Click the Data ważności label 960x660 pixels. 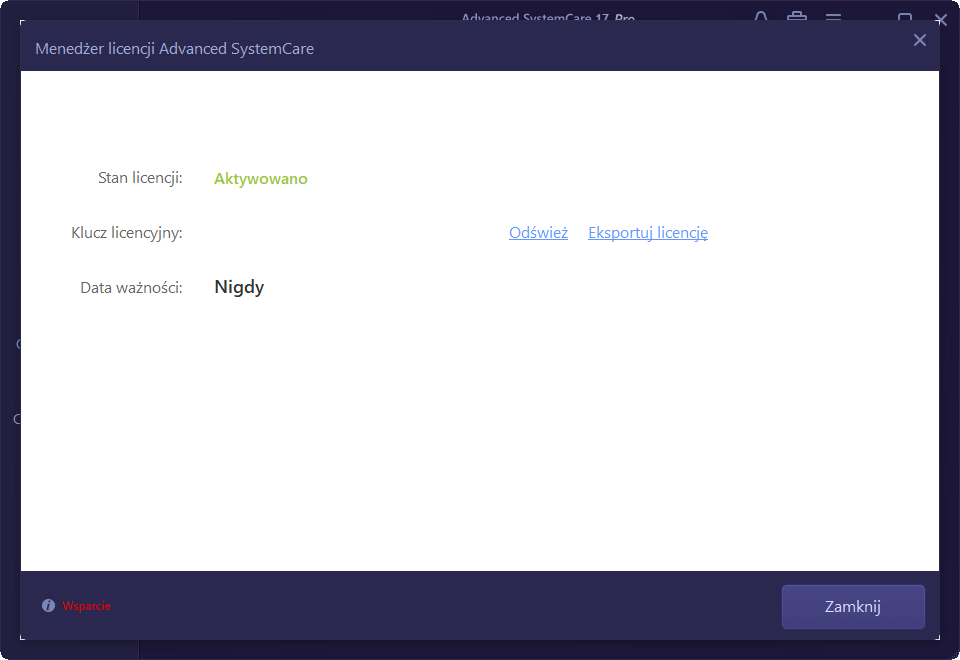[x=132, y=288]
